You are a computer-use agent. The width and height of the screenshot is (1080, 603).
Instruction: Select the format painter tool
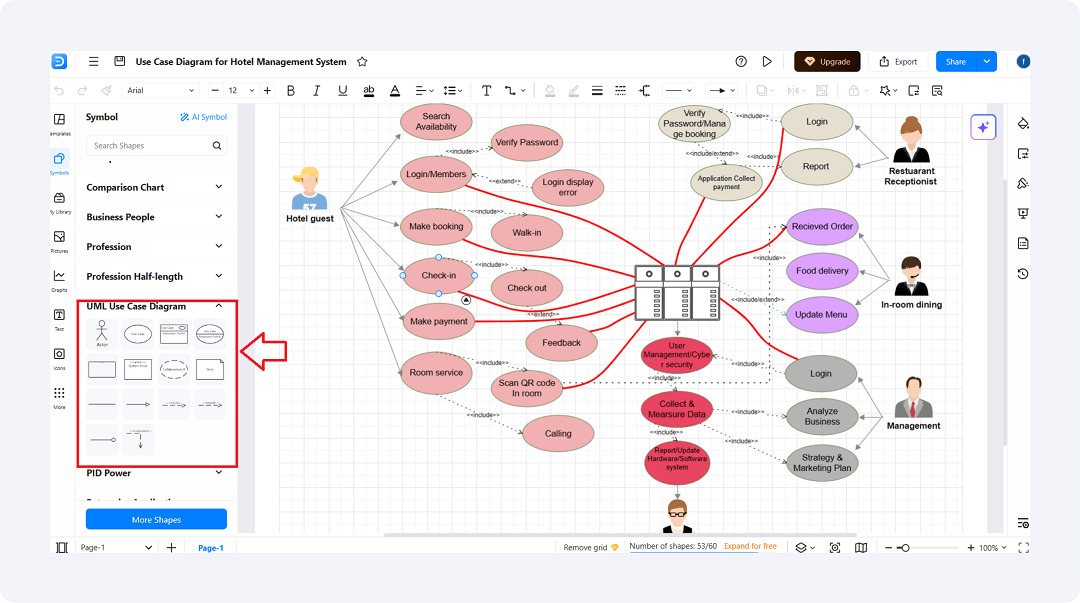point(106,90)
